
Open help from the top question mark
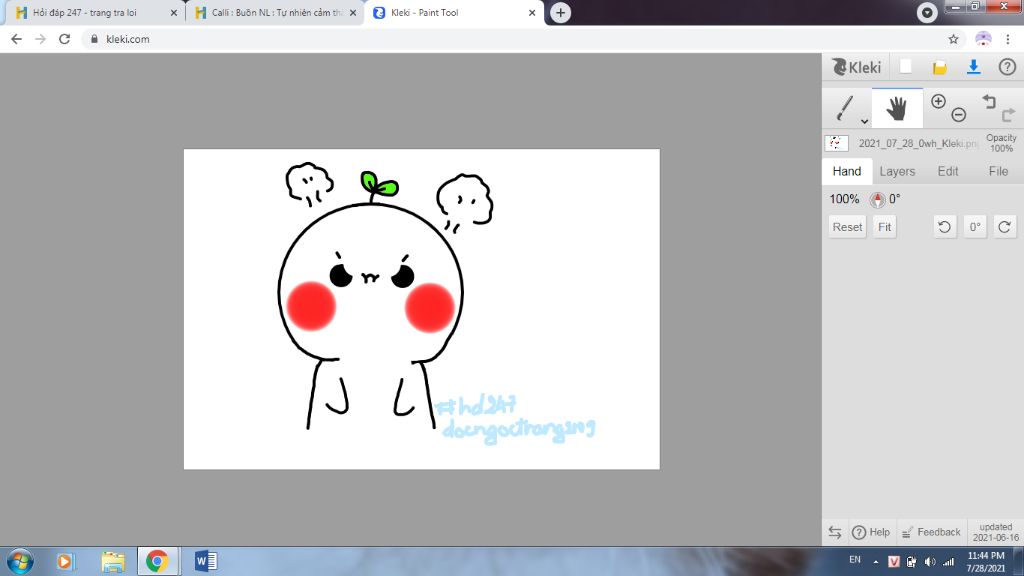[x=1007, y=67]
